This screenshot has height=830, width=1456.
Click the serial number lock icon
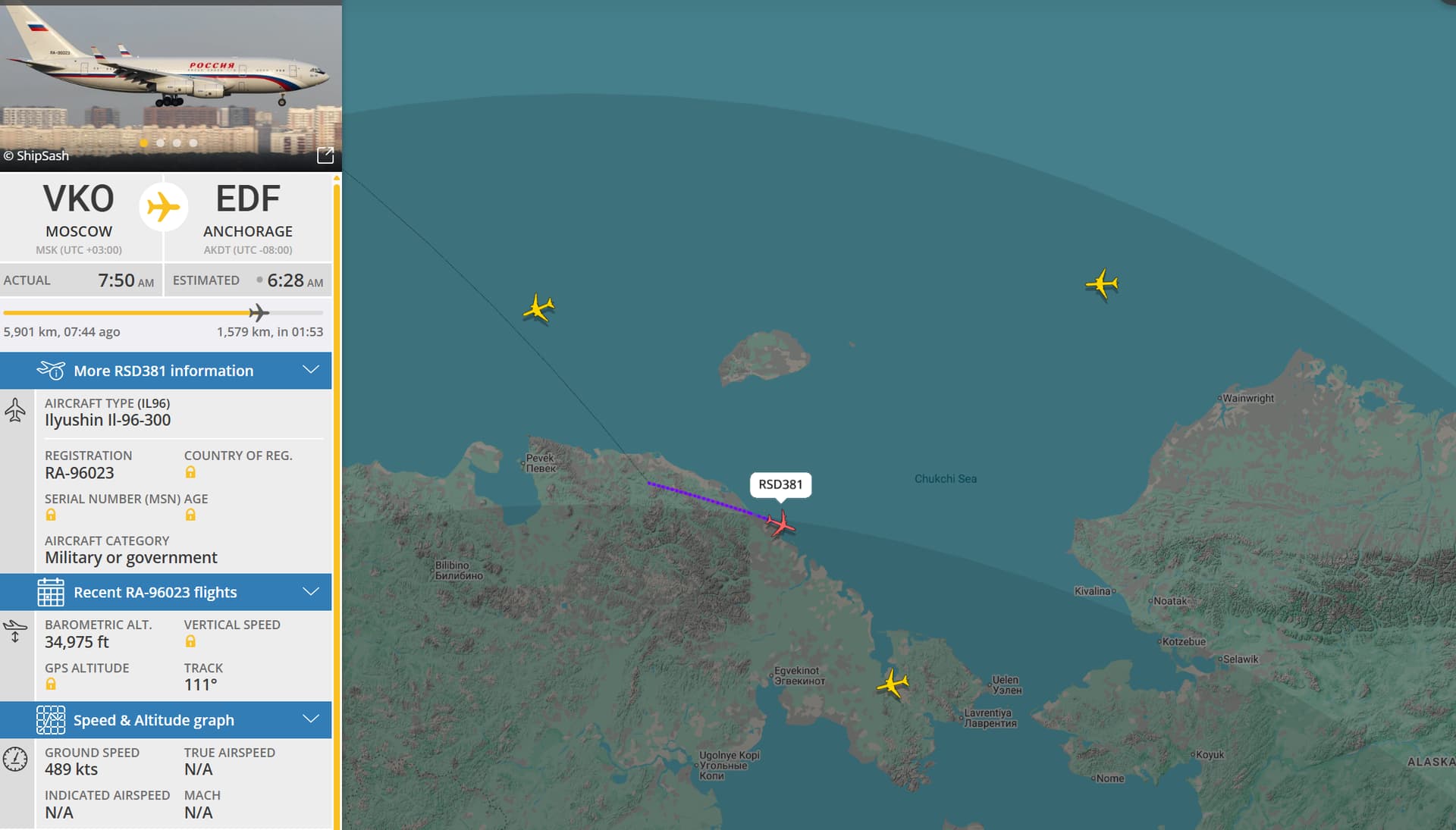(51, 515)
